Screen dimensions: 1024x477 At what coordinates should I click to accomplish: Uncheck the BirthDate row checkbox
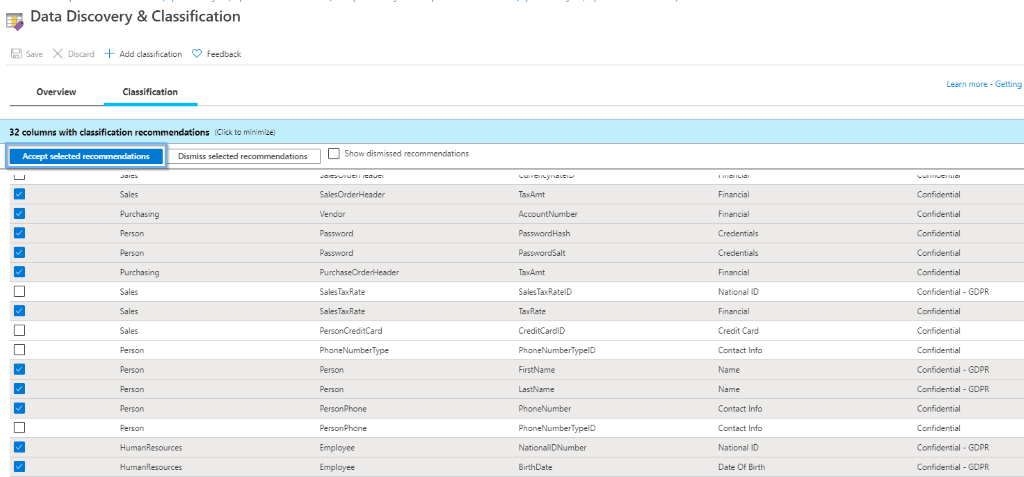(20, 467)
